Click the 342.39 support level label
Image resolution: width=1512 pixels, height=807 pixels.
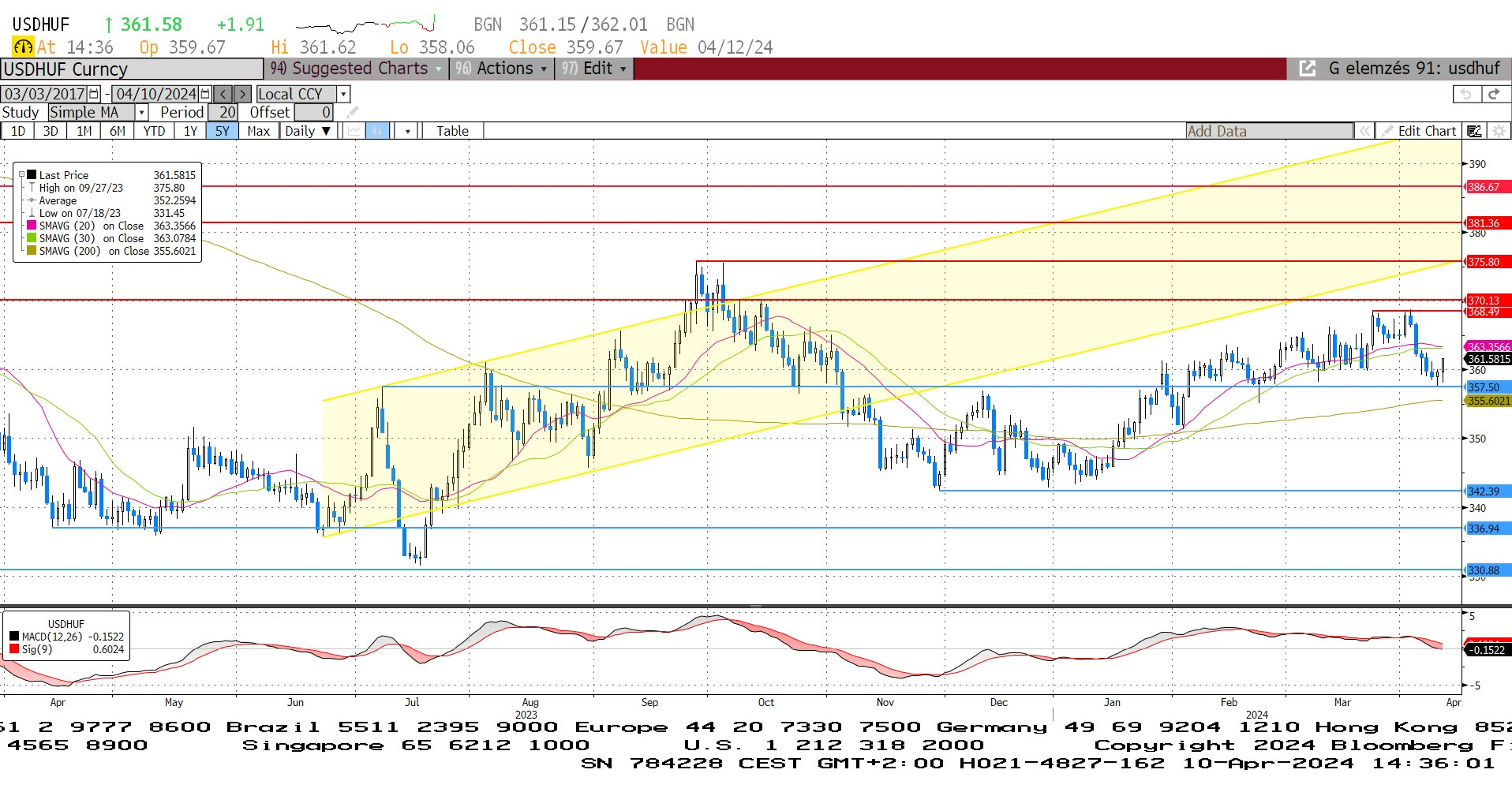point(1487,491)
